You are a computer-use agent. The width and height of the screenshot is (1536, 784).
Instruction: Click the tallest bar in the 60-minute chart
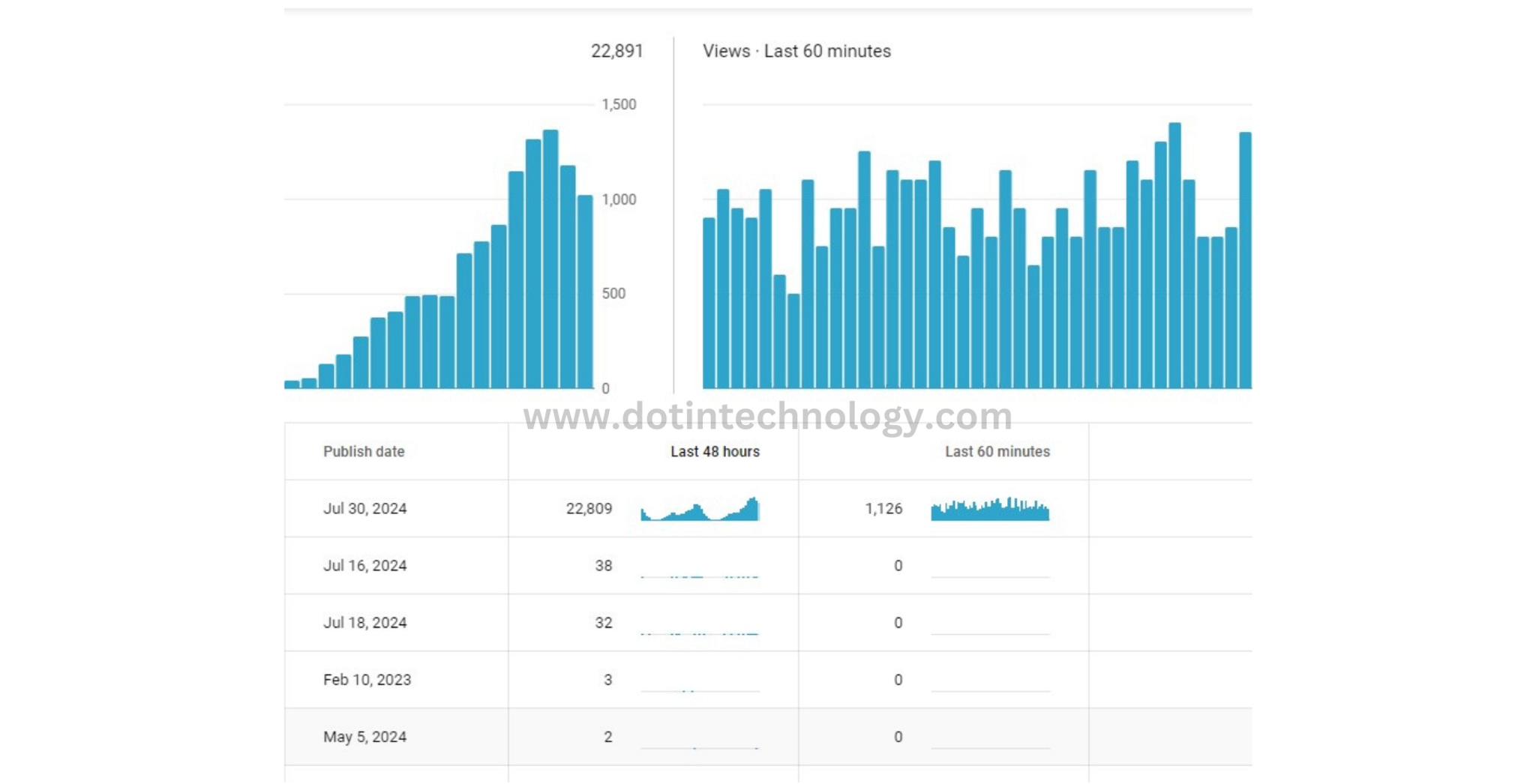tap(1174, 256)
